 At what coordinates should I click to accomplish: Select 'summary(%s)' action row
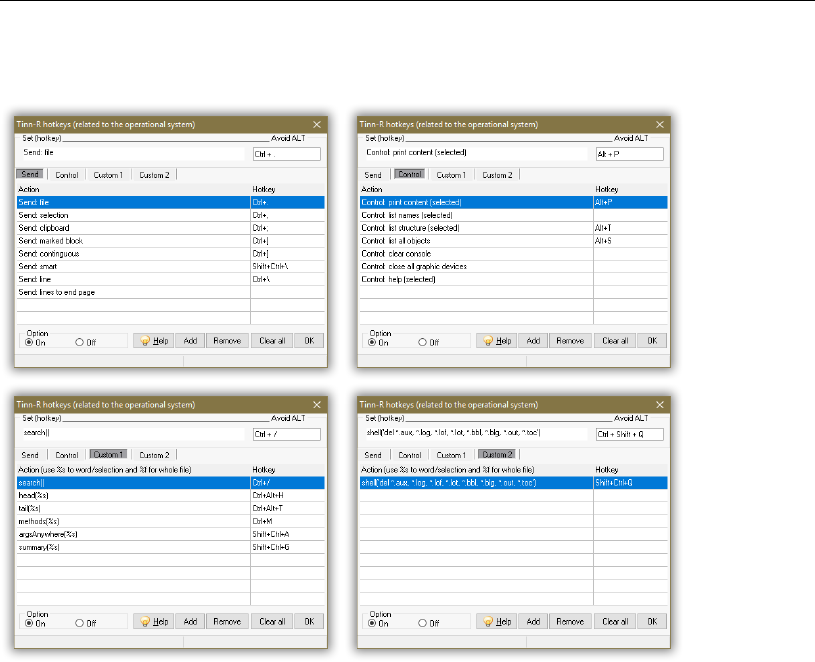[x=170, y=547]
